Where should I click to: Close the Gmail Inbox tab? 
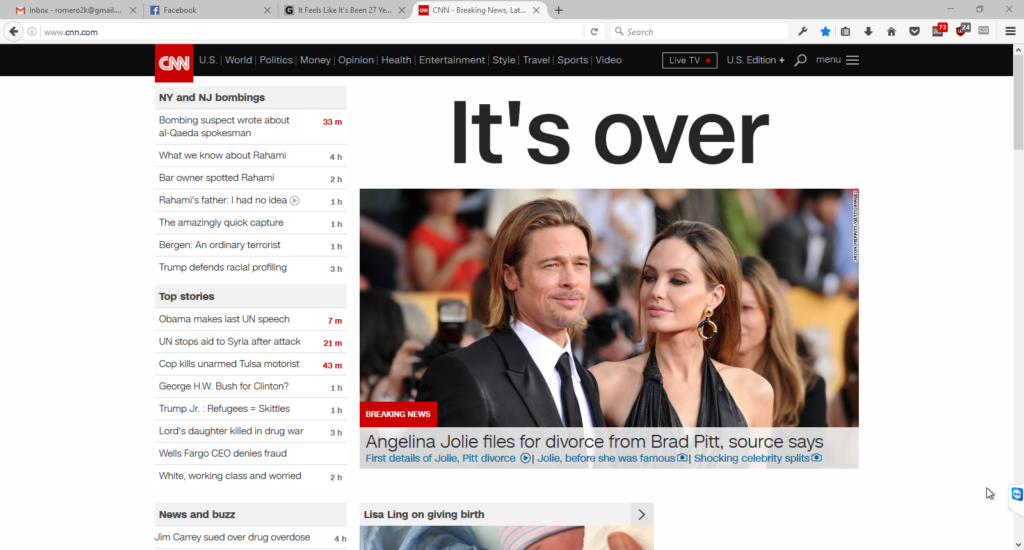point(133,10)
